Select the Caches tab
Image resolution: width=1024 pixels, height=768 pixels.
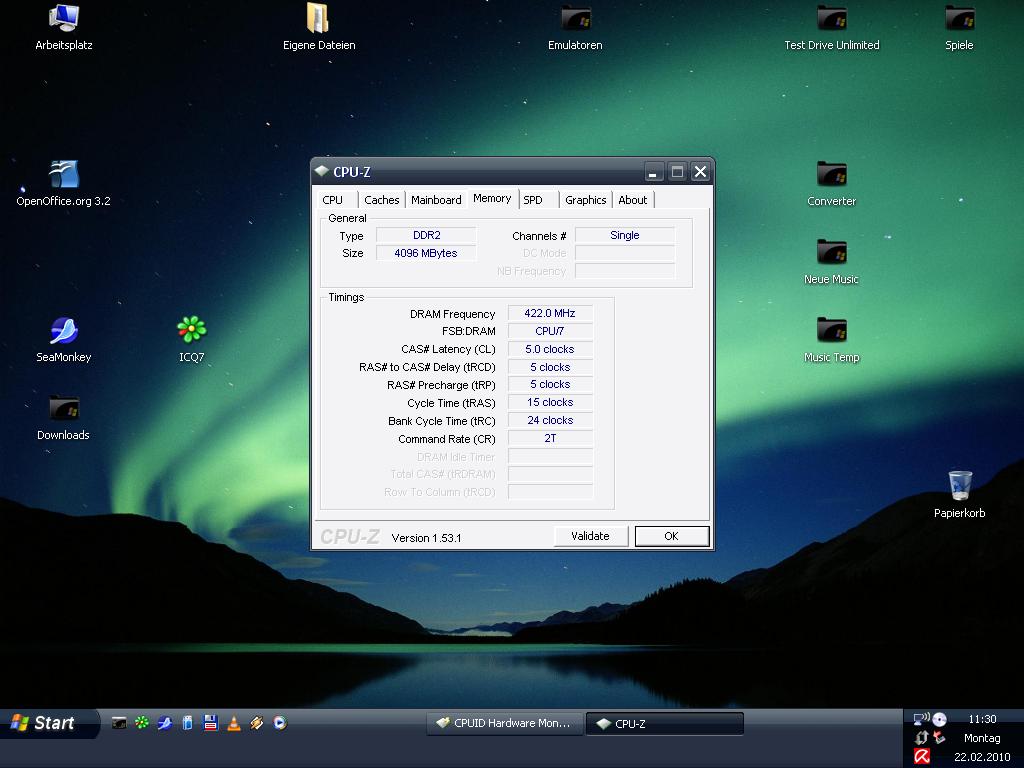tap(381, 200)
